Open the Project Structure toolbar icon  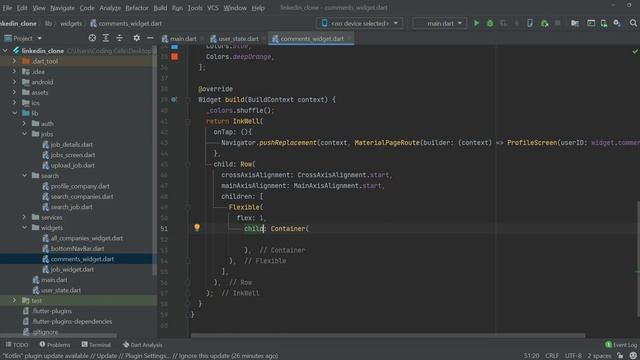(575, 23)
